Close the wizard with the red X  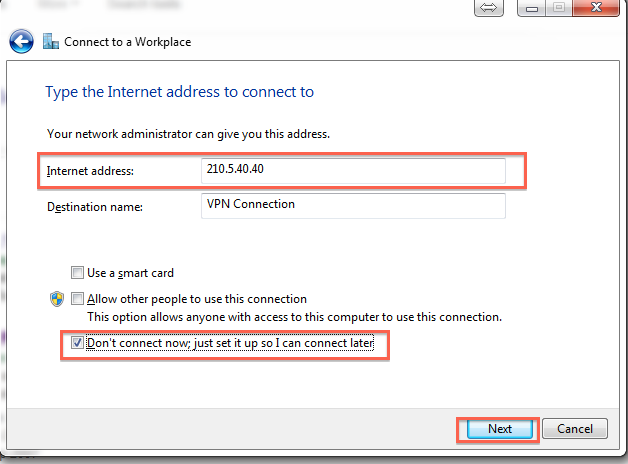click(x=596, y=8)
